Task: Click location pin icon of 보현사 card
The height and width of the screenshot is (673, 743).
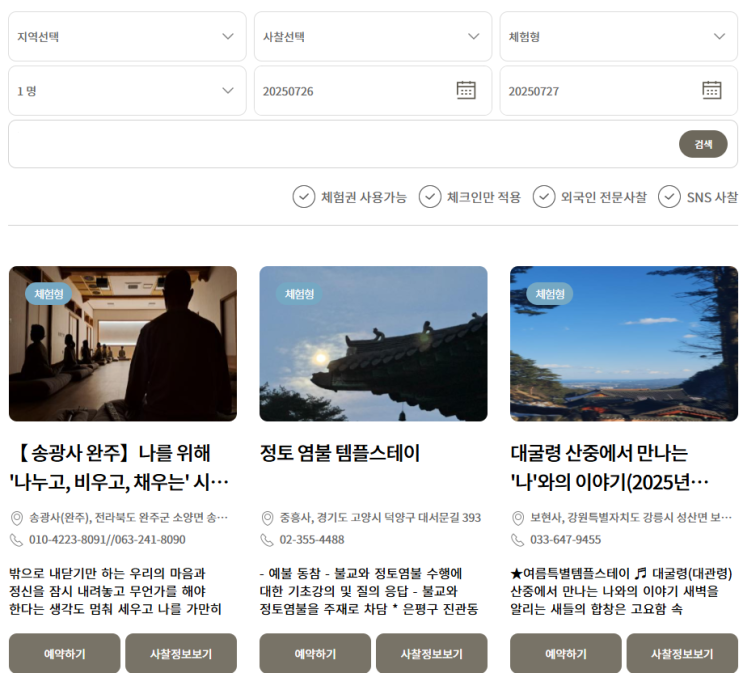Action: coord(518,518)
